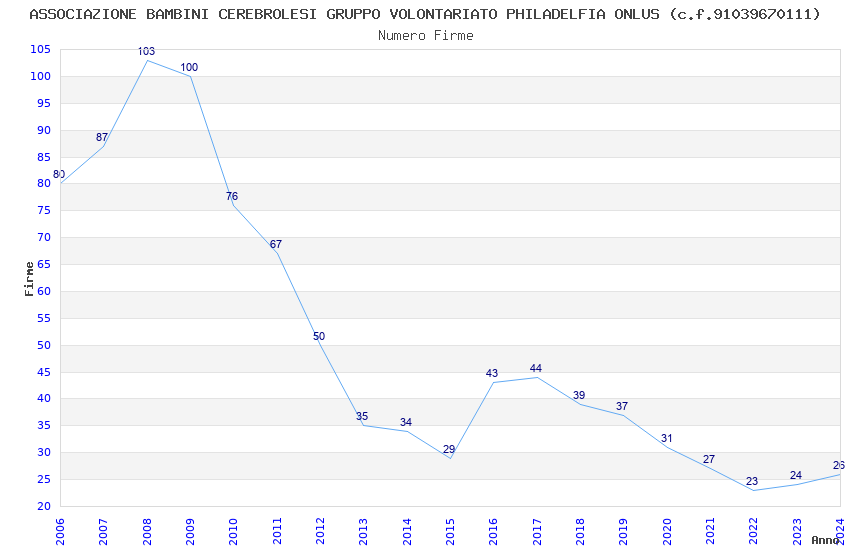Click the chart title with ASSOCIAZIONE BAMBINI CEREBROLESI

click(x=425, y=14)
